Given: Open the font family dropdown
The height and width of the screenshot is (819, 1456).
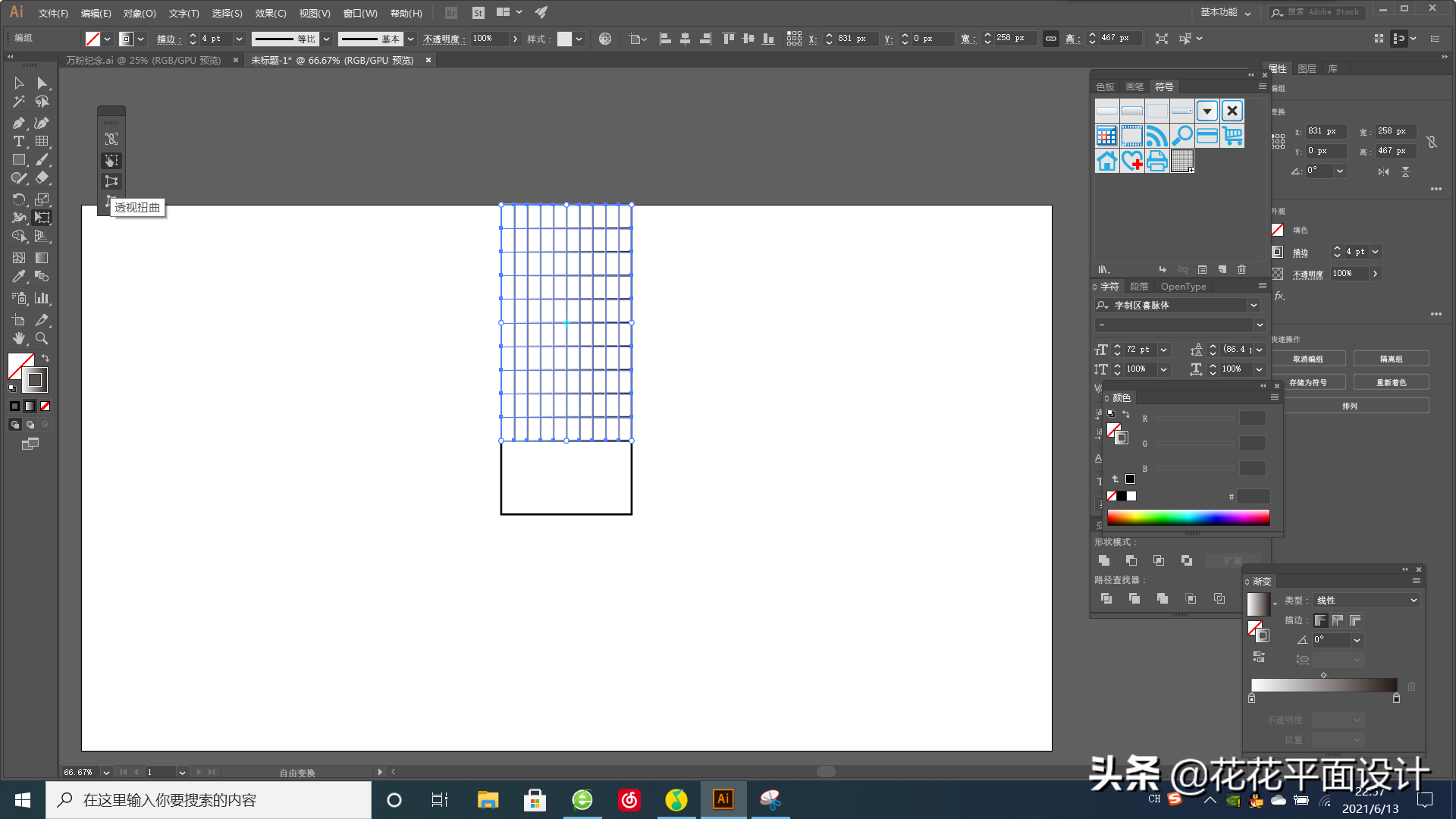Looking at the screenshot, I should pos(1254,305).
